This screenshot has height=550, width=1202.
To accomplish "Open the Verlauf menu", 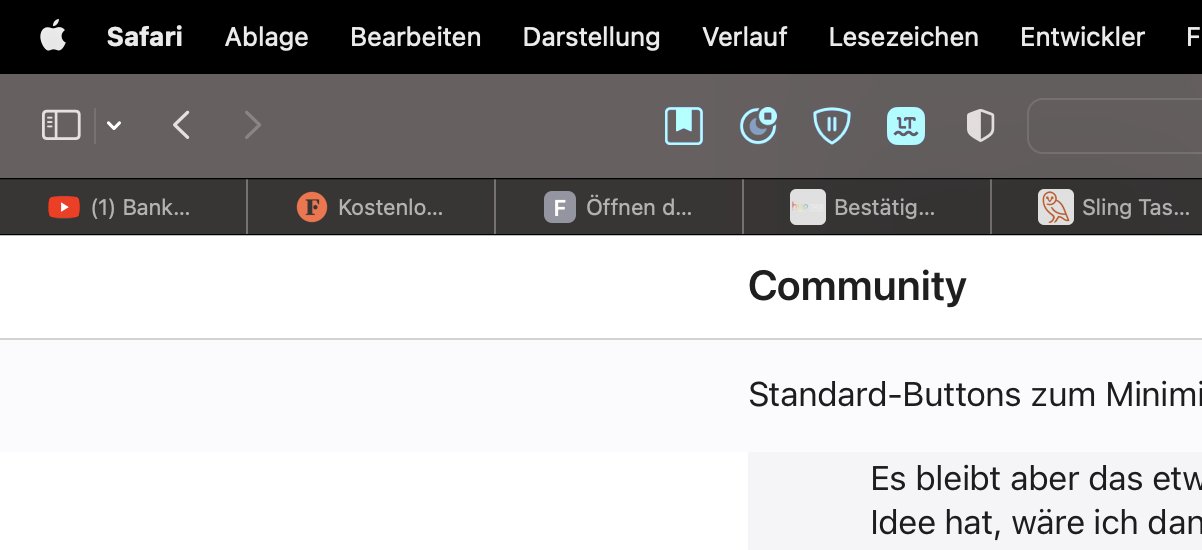I will (x=744, y=37).
